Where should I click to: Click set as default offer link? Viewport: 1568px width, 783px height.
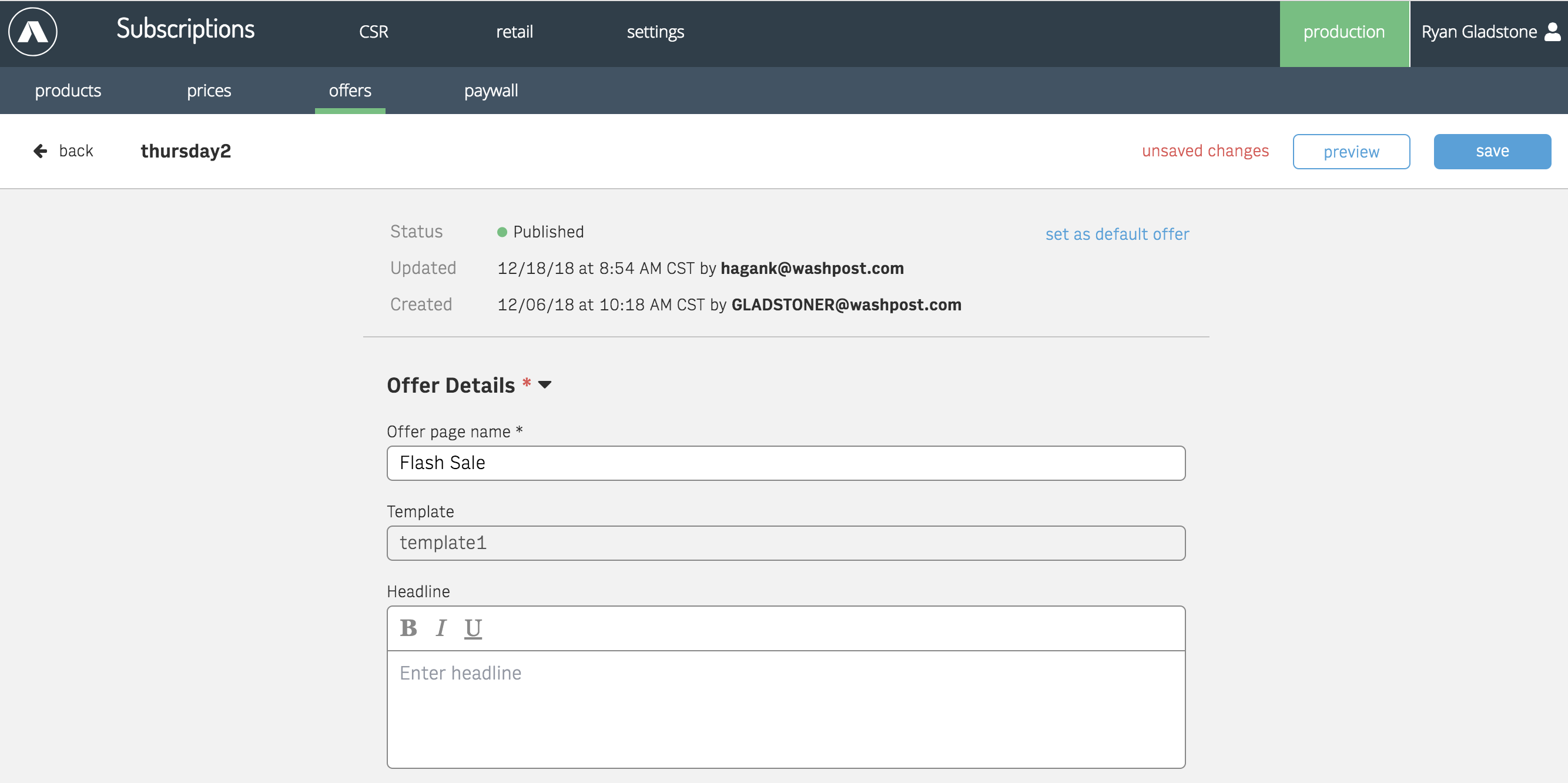[x=1117, y=234]
